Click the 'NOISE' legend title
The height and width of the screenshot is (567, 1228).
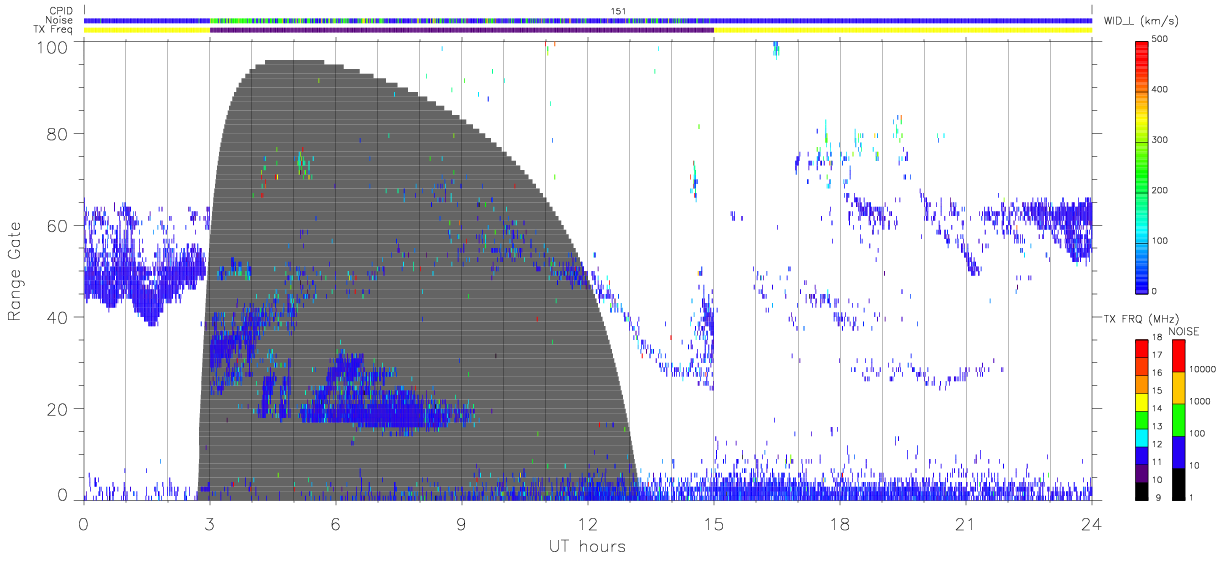1184,332
